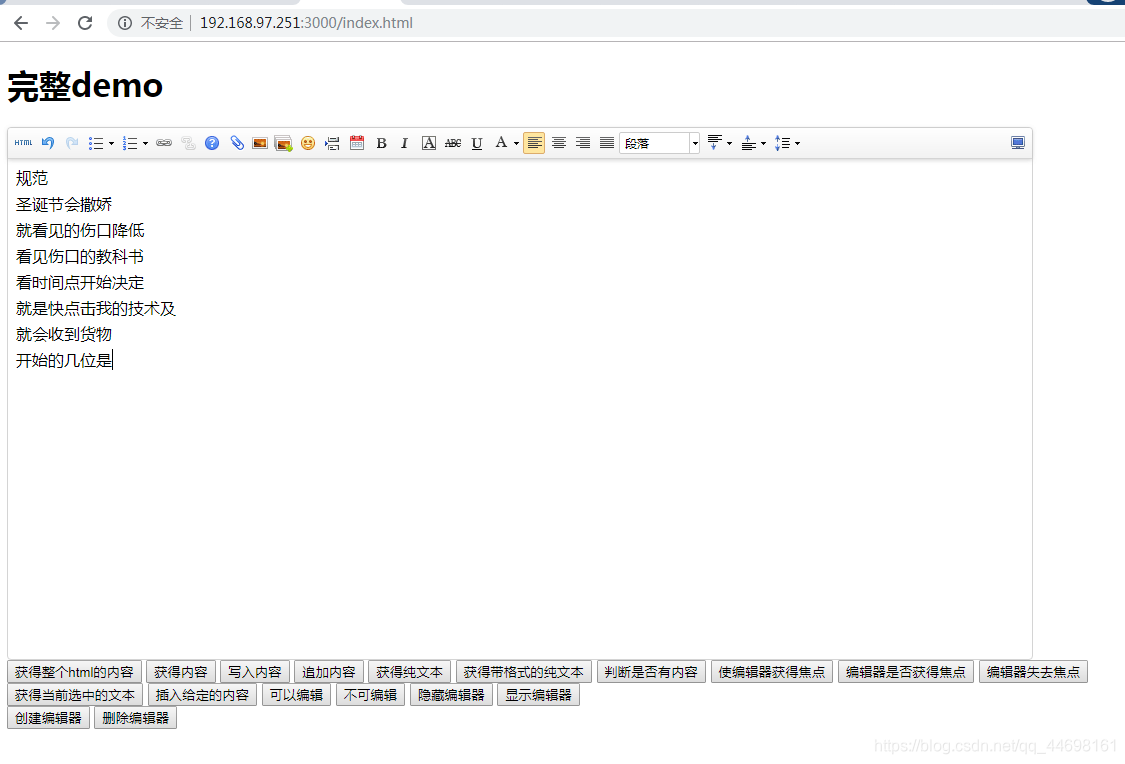
Task: Open the numbered list style dropdown arrow
Action: pos(146,143)
